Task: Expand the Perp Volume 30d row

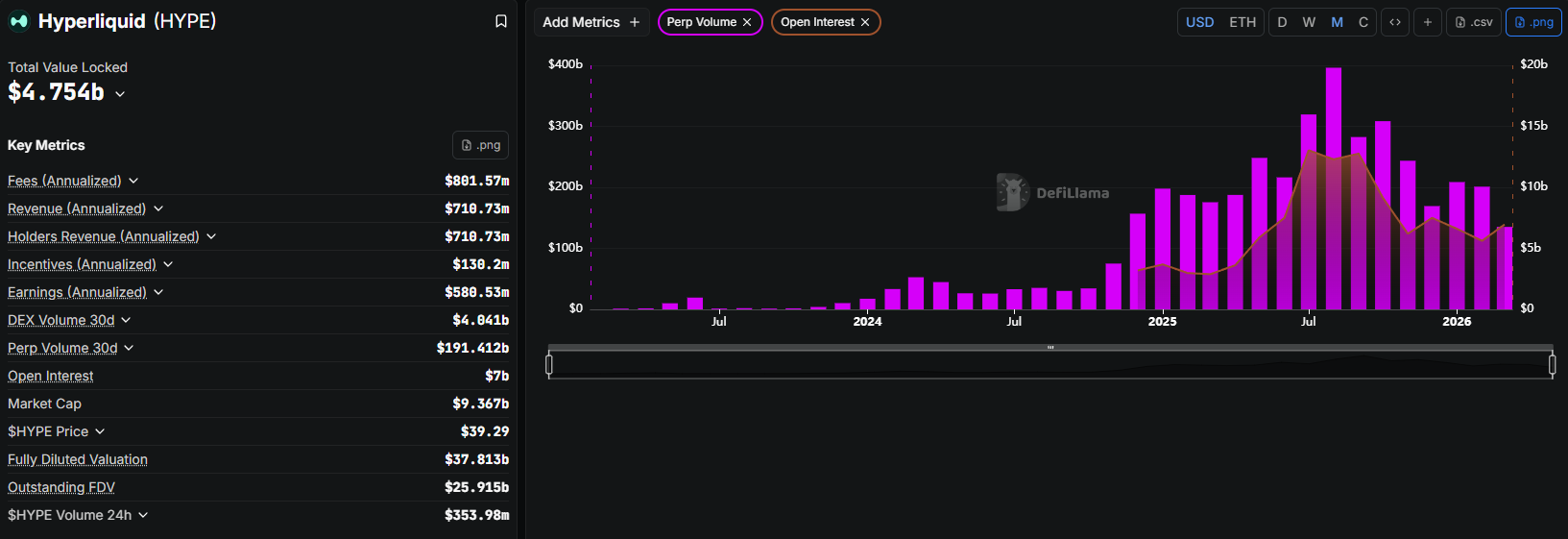Action: (129, 348)
